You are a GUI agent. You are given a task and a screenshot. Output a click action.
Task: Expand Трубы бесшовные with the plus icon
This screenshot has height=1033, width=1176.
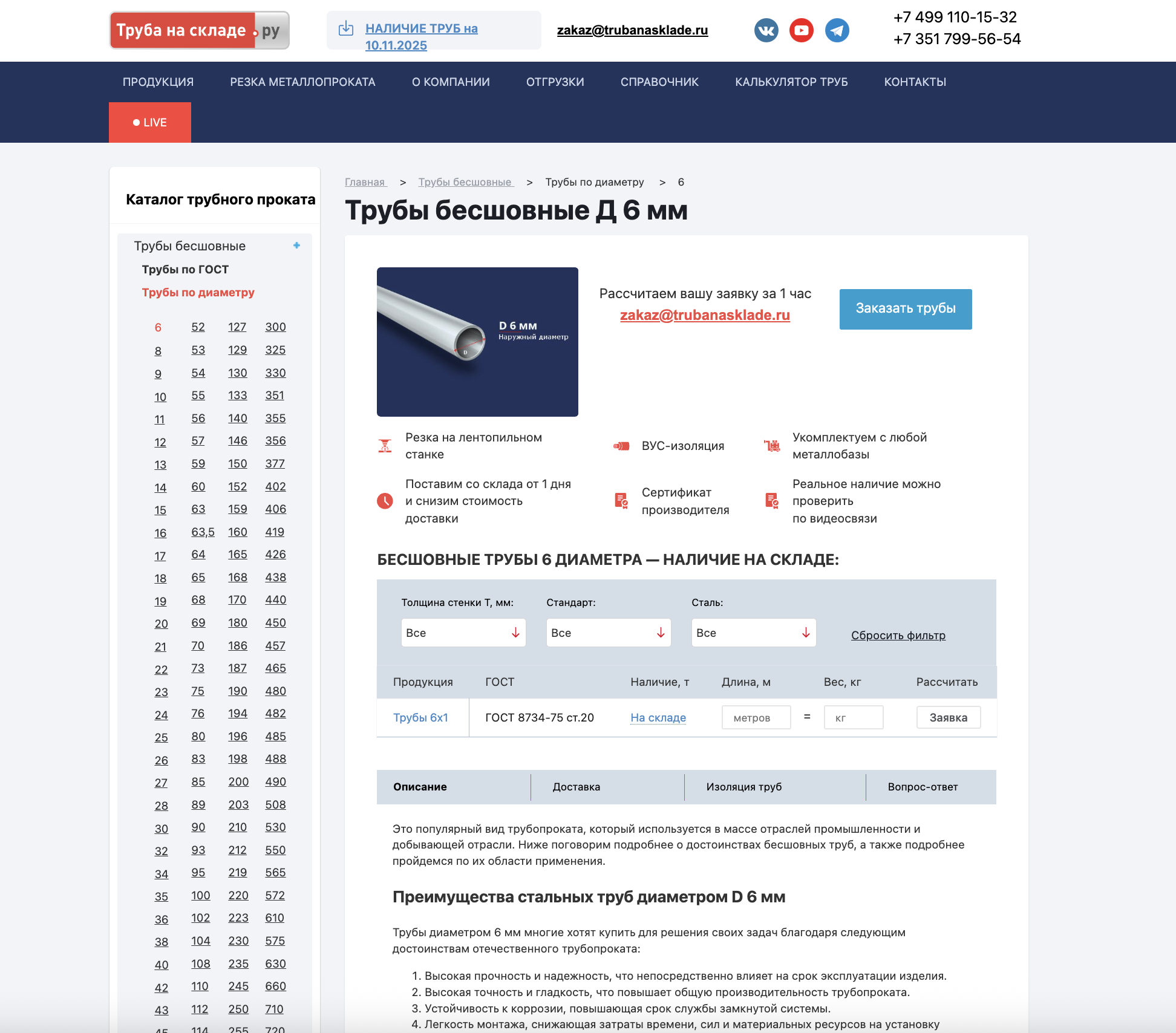pyautogui.click(x=296, y=246)
